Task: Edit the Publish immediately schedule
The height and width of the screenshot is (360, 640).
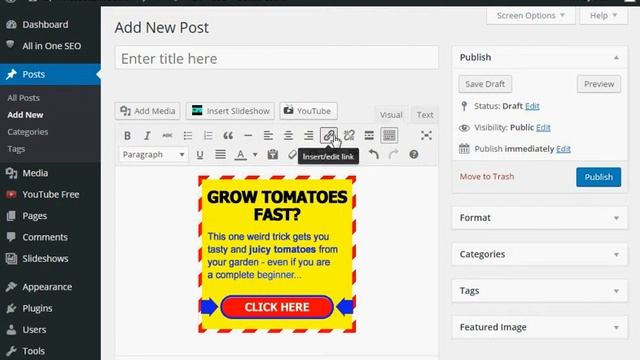Action: pos(563,149)
